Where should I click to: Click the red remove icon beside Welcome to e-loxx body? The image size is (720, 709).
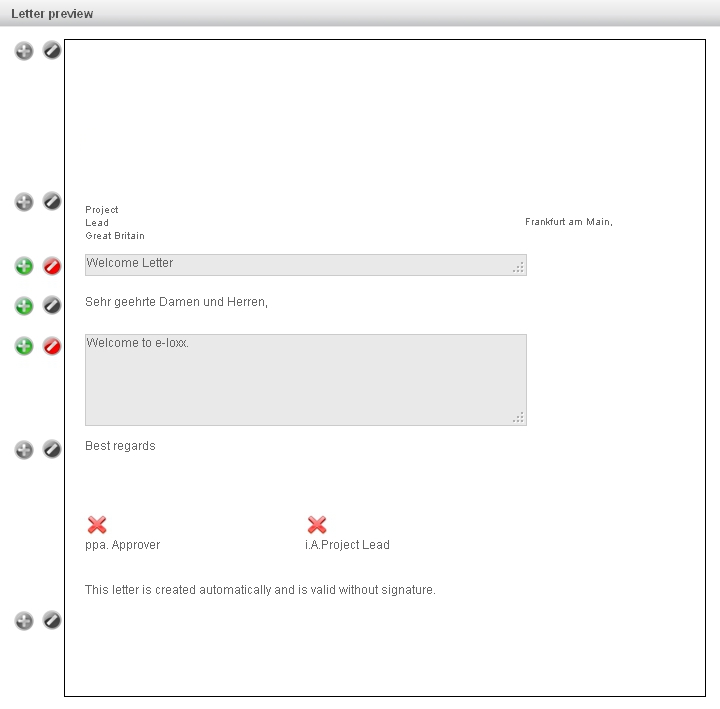pyautogui.click(x=52, y=346)
